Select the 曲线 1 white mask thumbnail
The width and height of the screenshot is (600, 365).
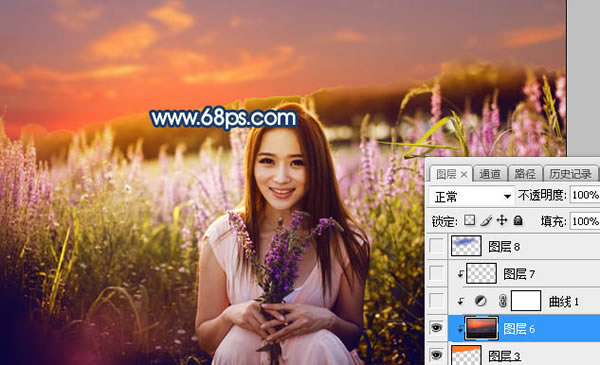pos(526,301)
